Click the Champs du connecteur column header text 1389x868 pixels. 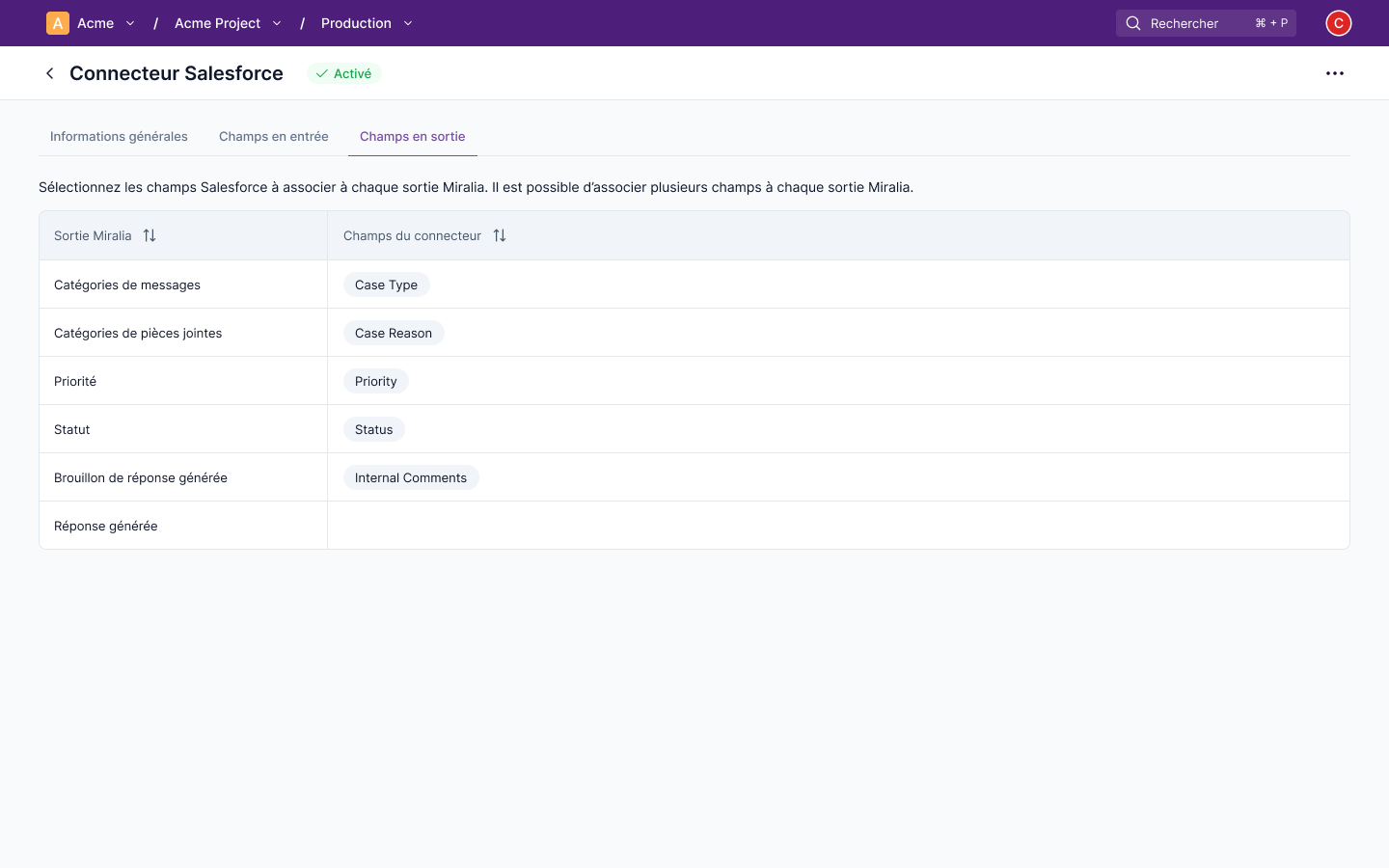[413, 235]
